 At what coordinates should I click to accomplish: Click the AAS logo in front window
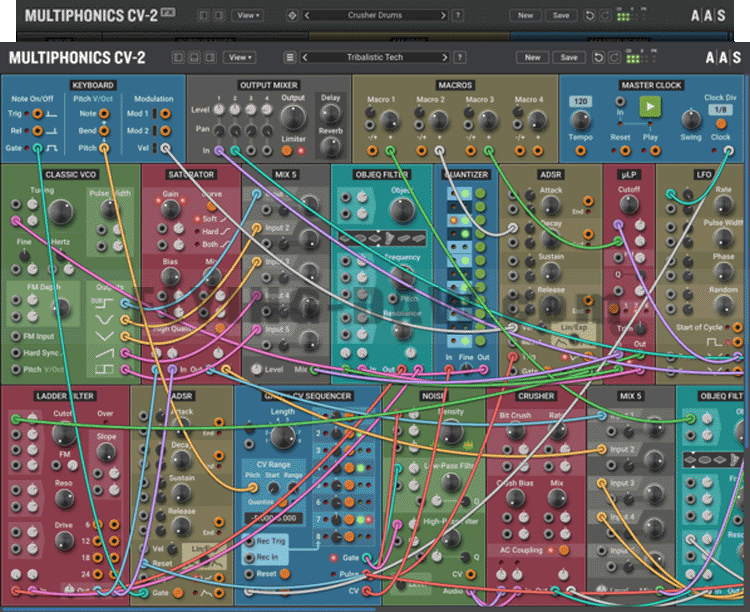(x=723, y=58)
